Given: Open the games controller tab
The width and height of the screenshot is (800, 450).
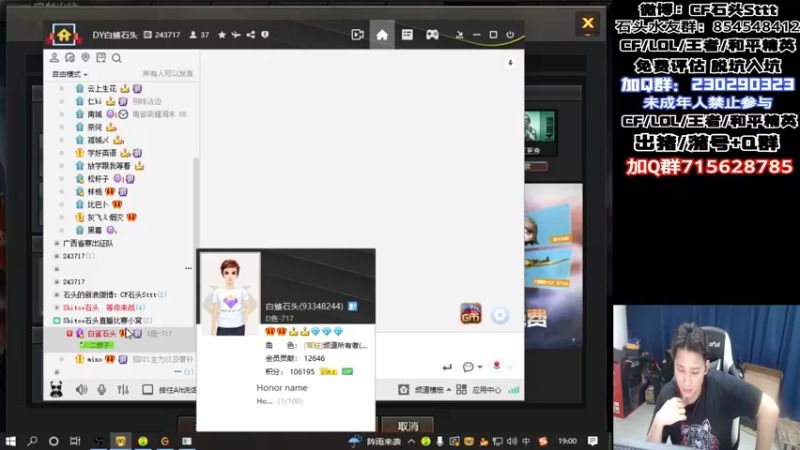Looking at the screenshot, I should (432, 35).
